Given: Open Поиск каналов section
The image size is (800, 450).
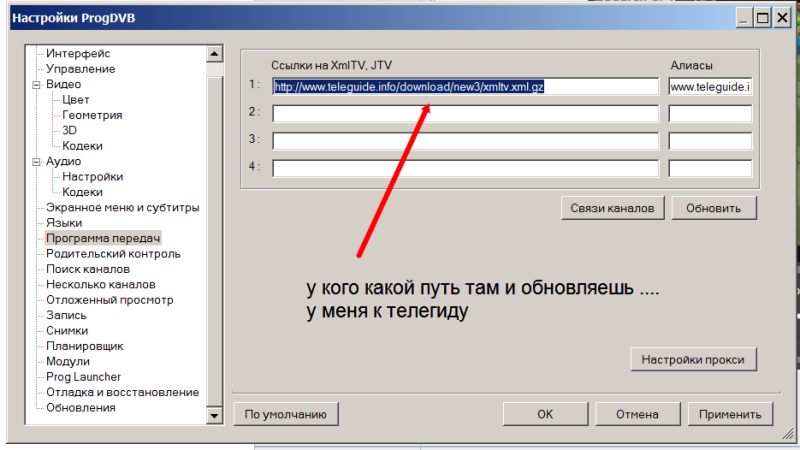Looking at the screenshot, I should tap(88, 269).
